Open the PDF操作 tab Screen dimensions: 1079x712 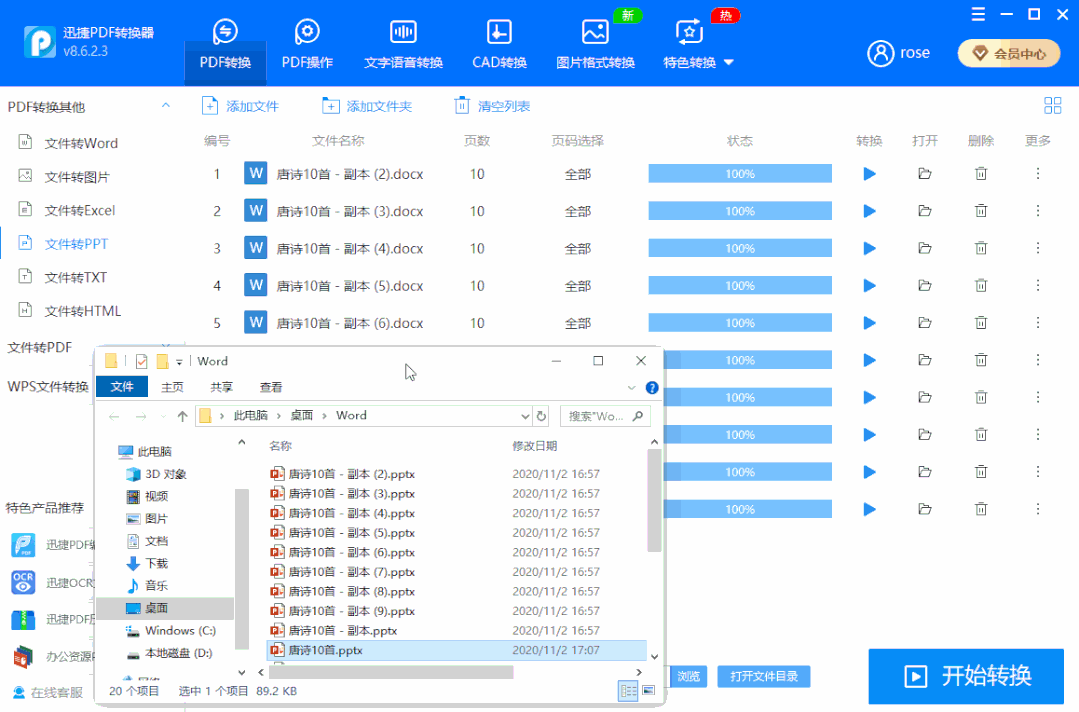pos(307,45)
